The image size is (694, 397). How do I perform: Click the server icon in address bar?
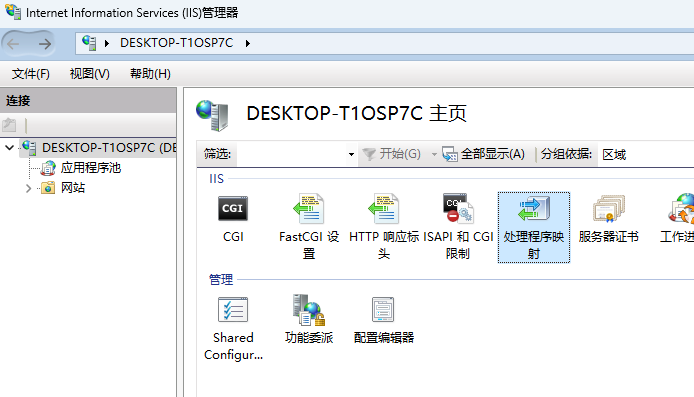click(89, 43)
